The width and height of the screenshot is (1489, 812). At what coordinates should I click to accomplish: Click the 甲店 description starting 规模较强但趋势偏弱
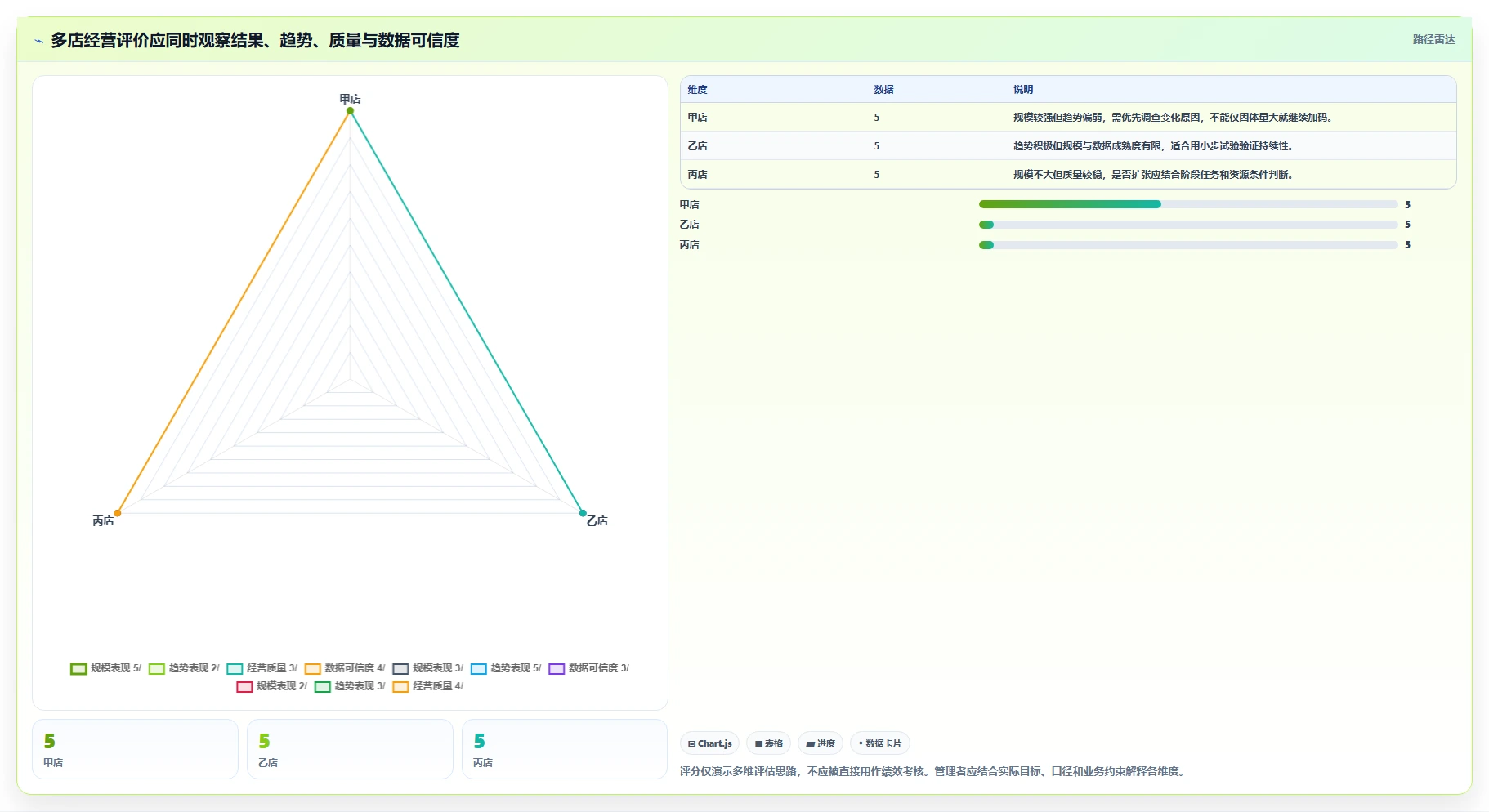(x=1174, y=118)
